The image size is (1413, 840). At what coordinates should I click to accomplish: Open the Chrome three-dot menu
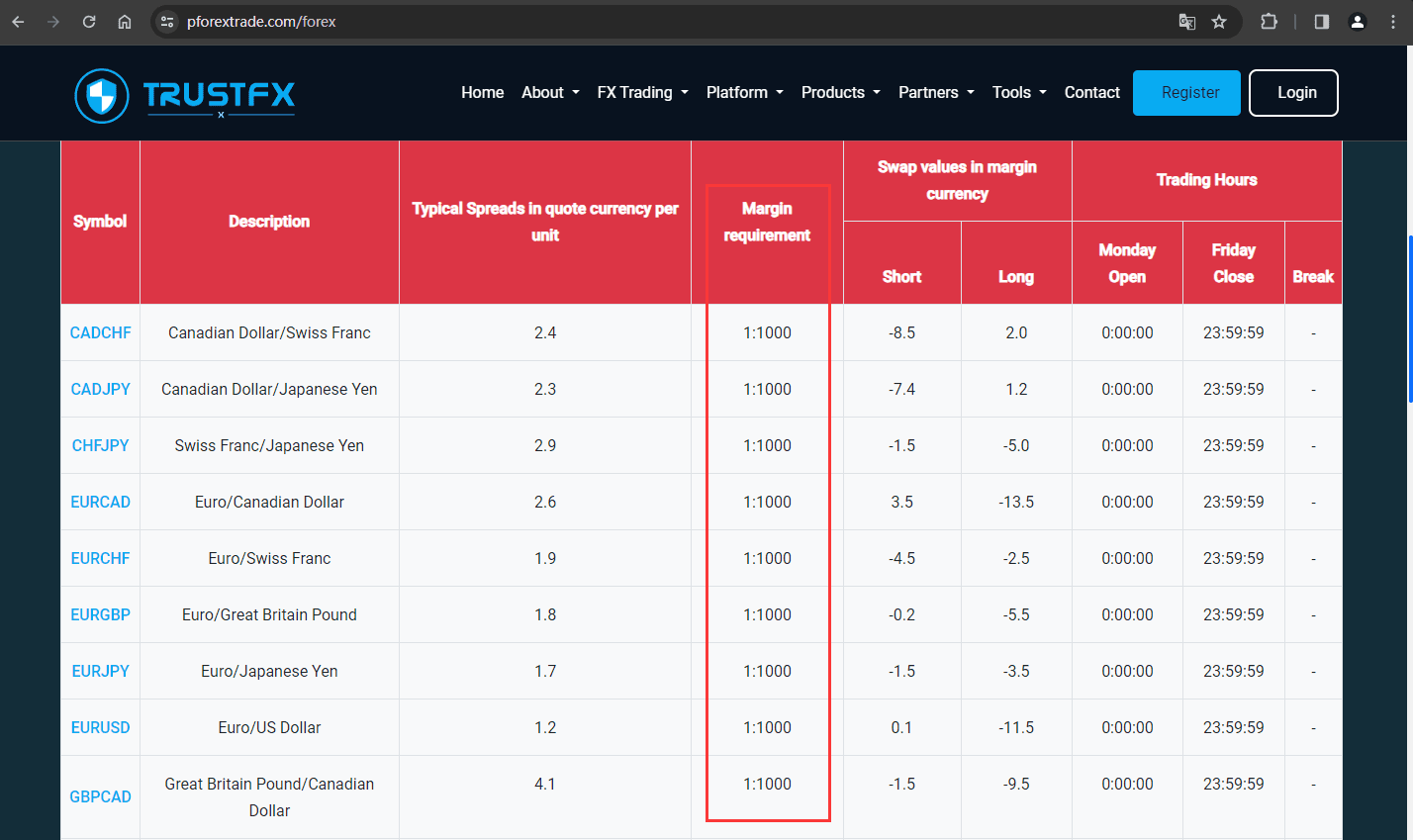[1393, 22]
